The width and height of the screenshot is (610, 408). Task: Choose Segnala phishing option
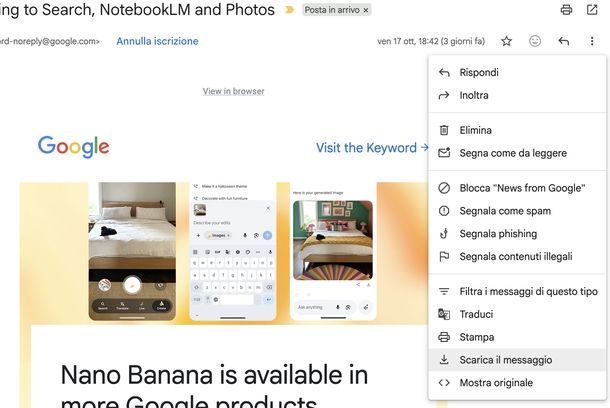click(517, 233)
